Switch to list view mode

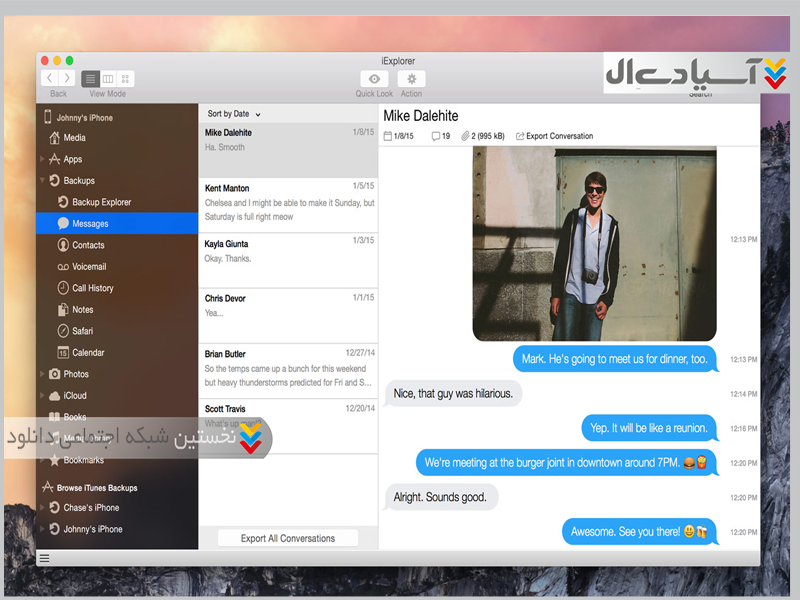tap(90, 78)
